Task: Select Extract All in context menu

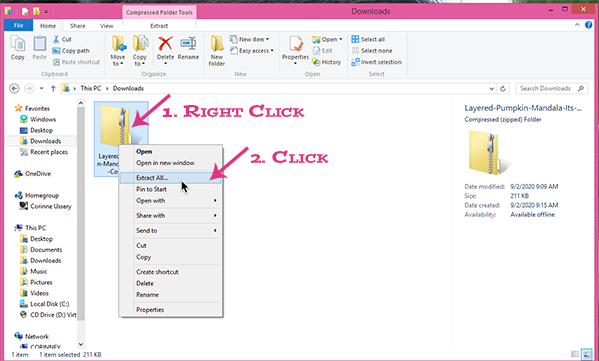Action: (x=170, y=178)
